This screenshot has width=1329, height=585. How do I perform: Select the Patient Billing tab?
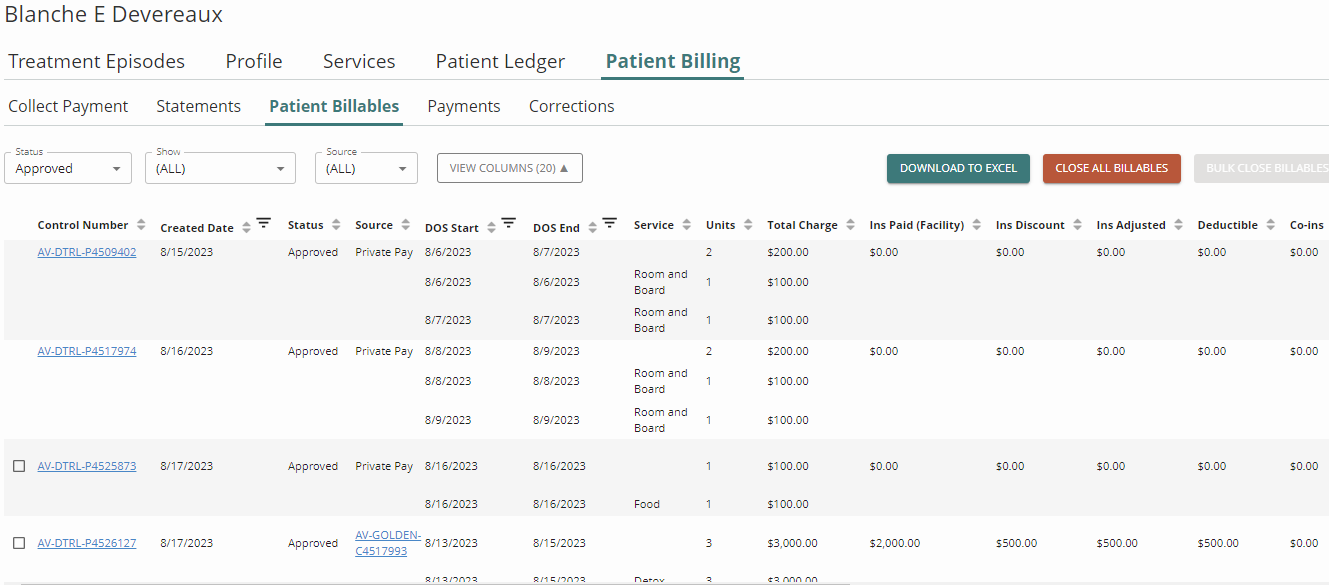(673, 61)
